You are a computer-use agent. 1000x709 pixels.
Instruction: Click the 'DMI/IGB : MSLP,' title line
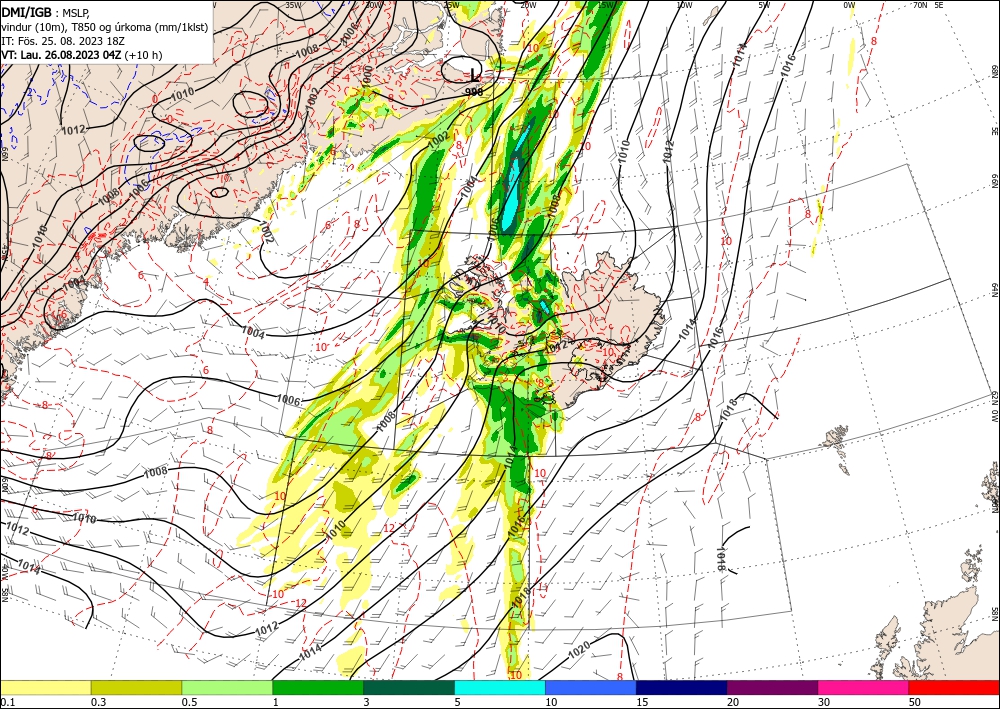point(45,11)
